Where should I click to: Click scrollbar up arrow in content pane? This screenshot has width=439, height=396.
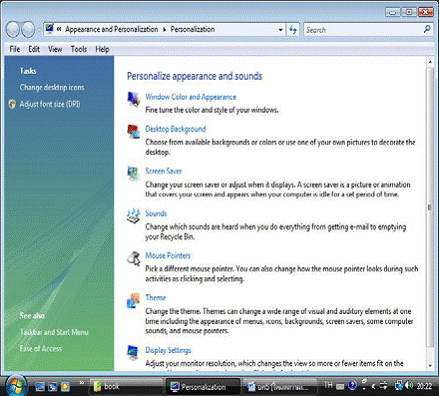(x=430, y=62)
